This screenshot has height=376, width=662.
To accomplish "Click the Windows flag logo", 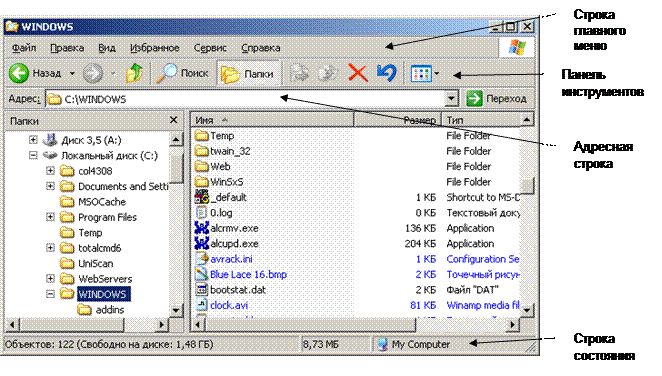I will [517, 47].
